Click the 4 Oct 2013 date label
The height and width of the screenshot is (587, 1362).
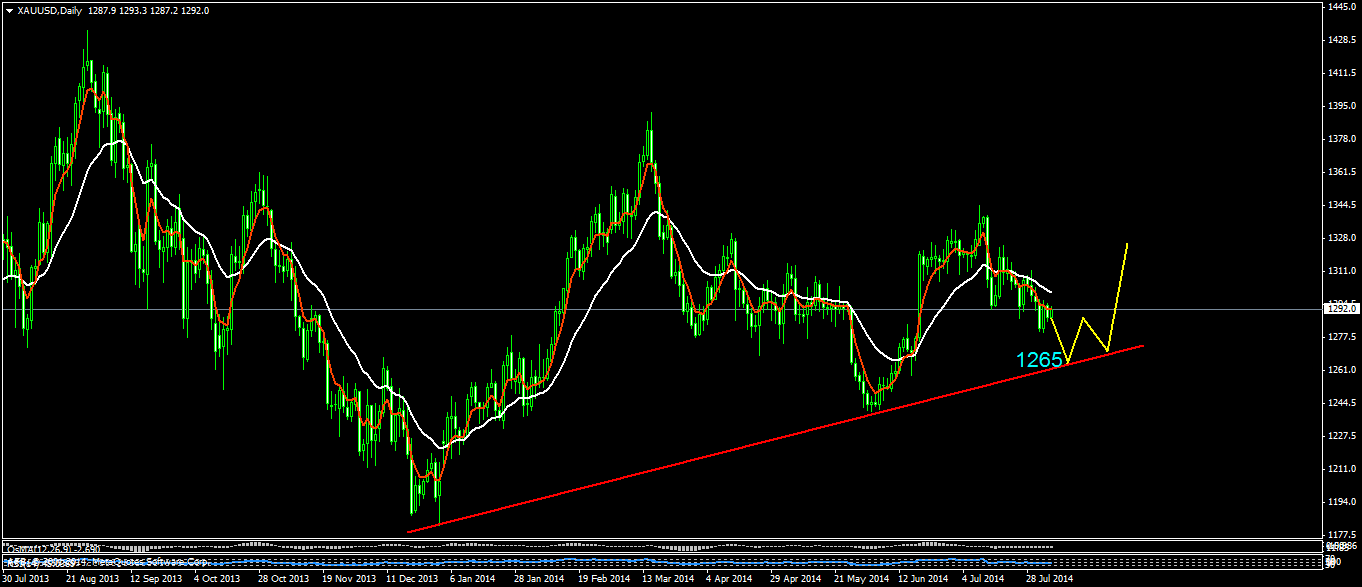tap(217, 579)
